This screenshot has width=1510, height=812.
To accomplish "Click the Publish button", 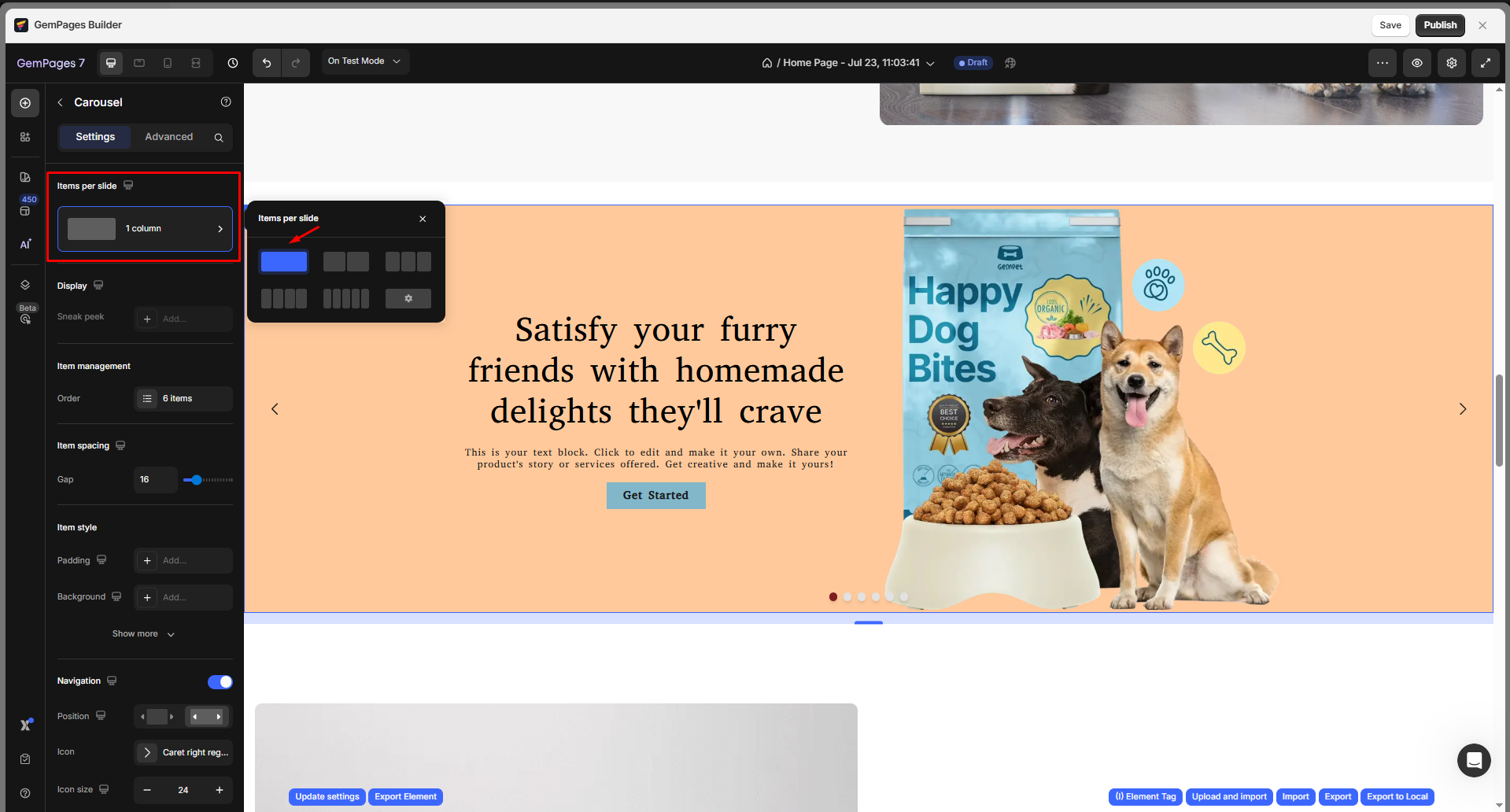I will click(x=1439, y=25).
